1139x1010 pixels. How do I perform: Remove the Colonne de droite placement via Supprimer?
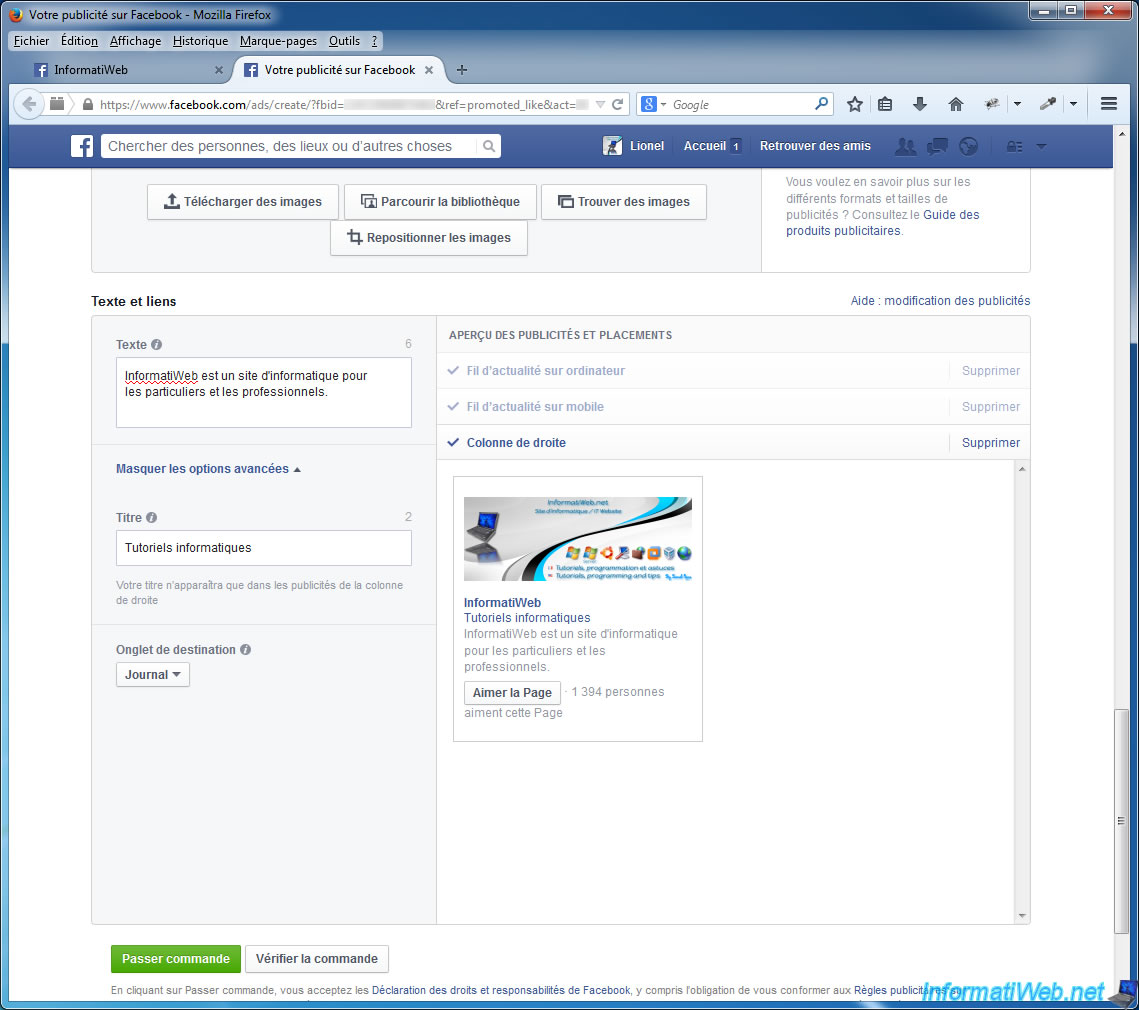[x=991, y=443]
